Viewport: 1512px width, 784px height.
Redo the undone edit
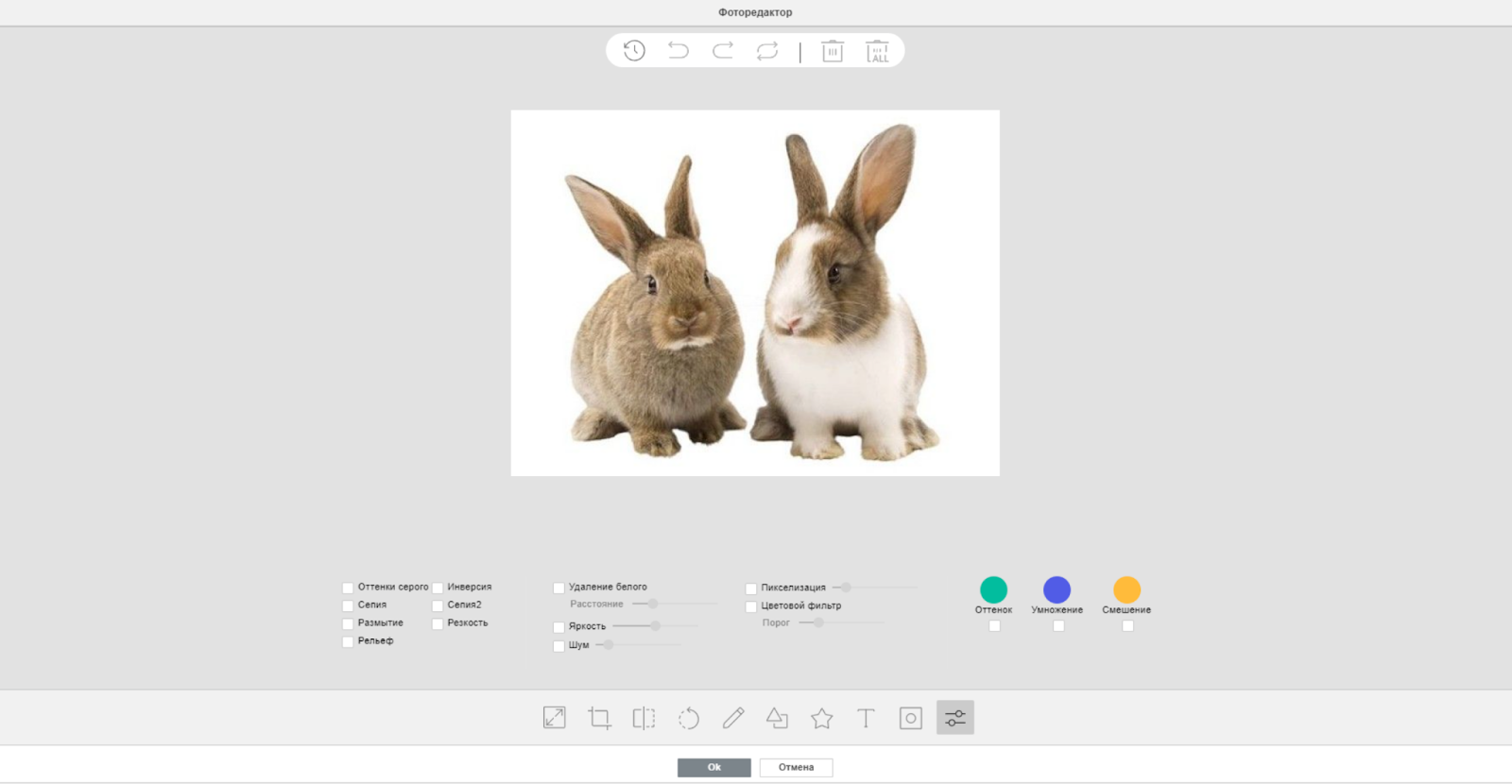(723, 51)
